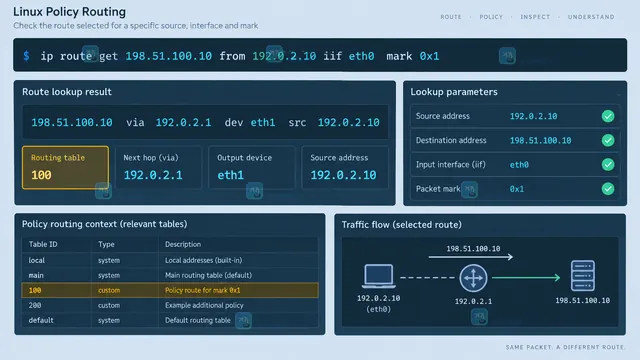Click 'Example additional policy' description
The image size is (640, 360).
tap(204, 305)
